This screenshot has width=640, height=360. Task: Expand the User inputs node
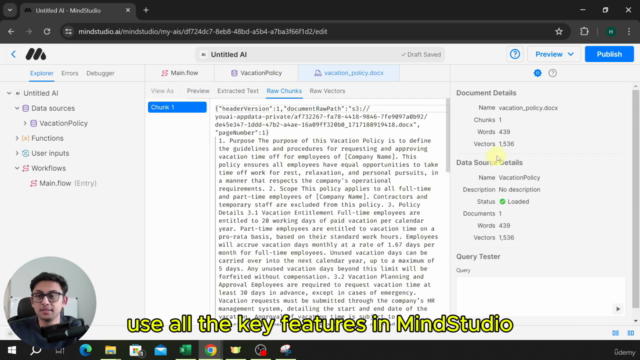point(17,153)
